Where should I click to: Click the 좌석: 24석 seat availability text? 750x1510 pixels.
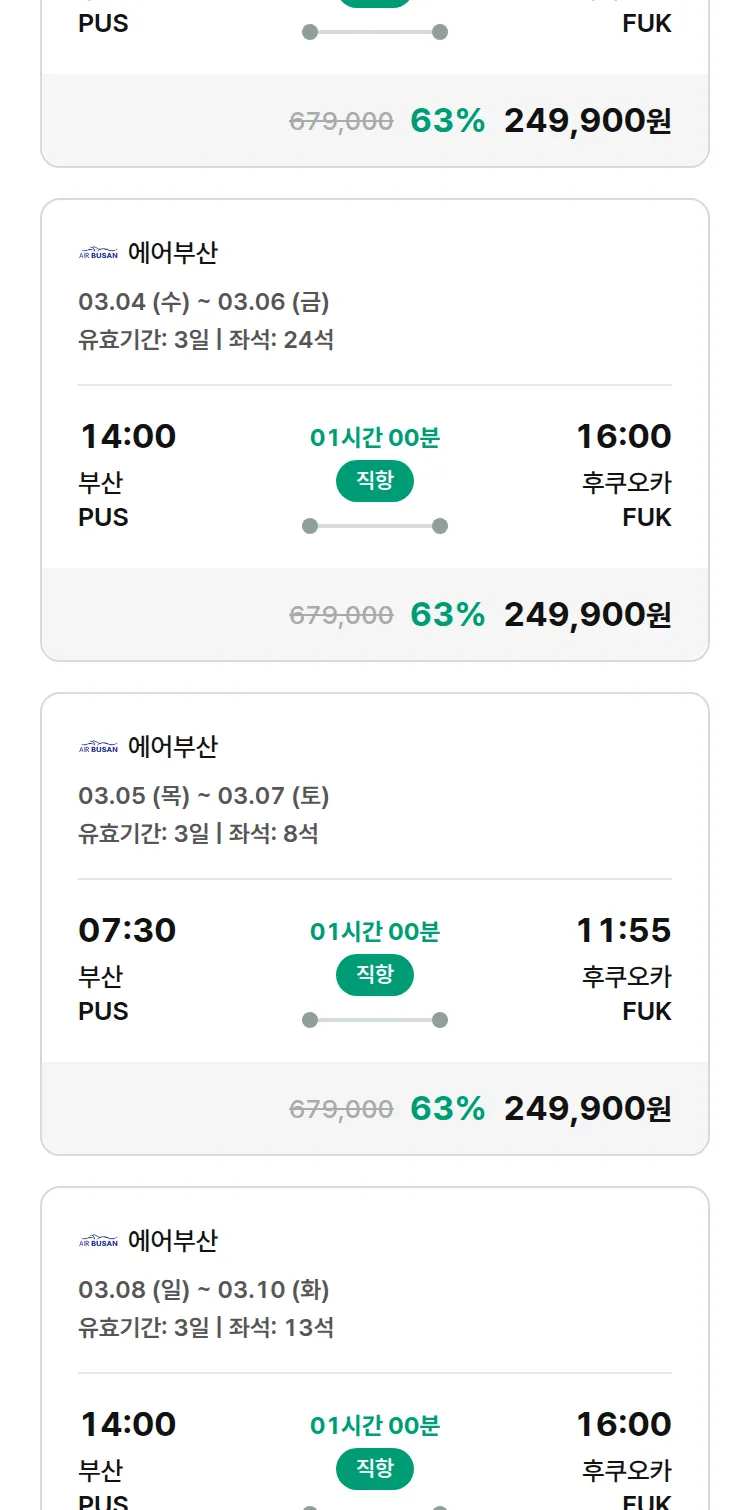[x=281, y=340]
